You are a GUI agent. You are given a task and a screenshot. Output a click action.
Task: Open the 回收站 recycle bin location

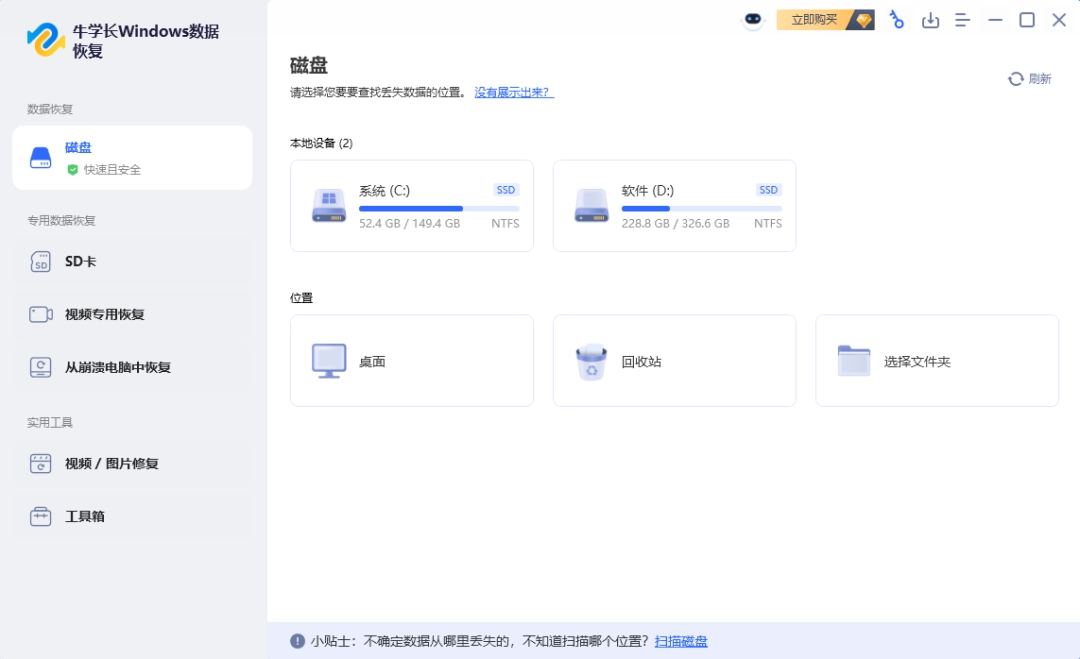point(674,360)
